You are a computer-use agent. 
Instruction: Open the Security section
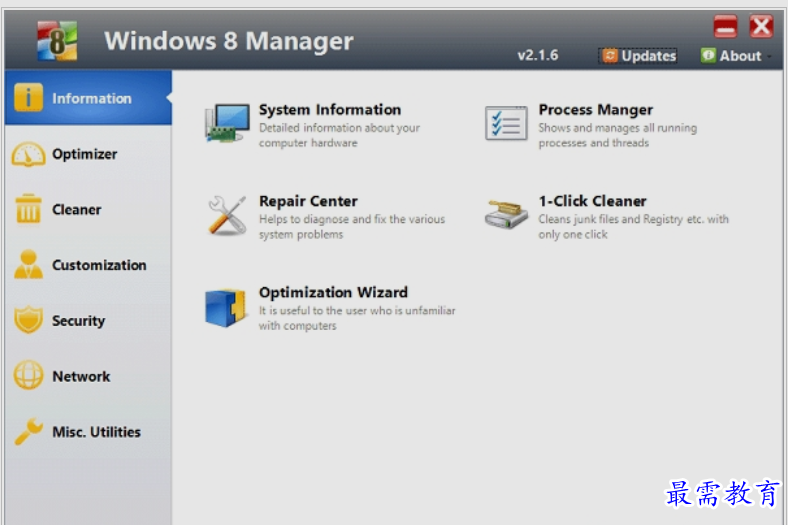tap(88, 321)
